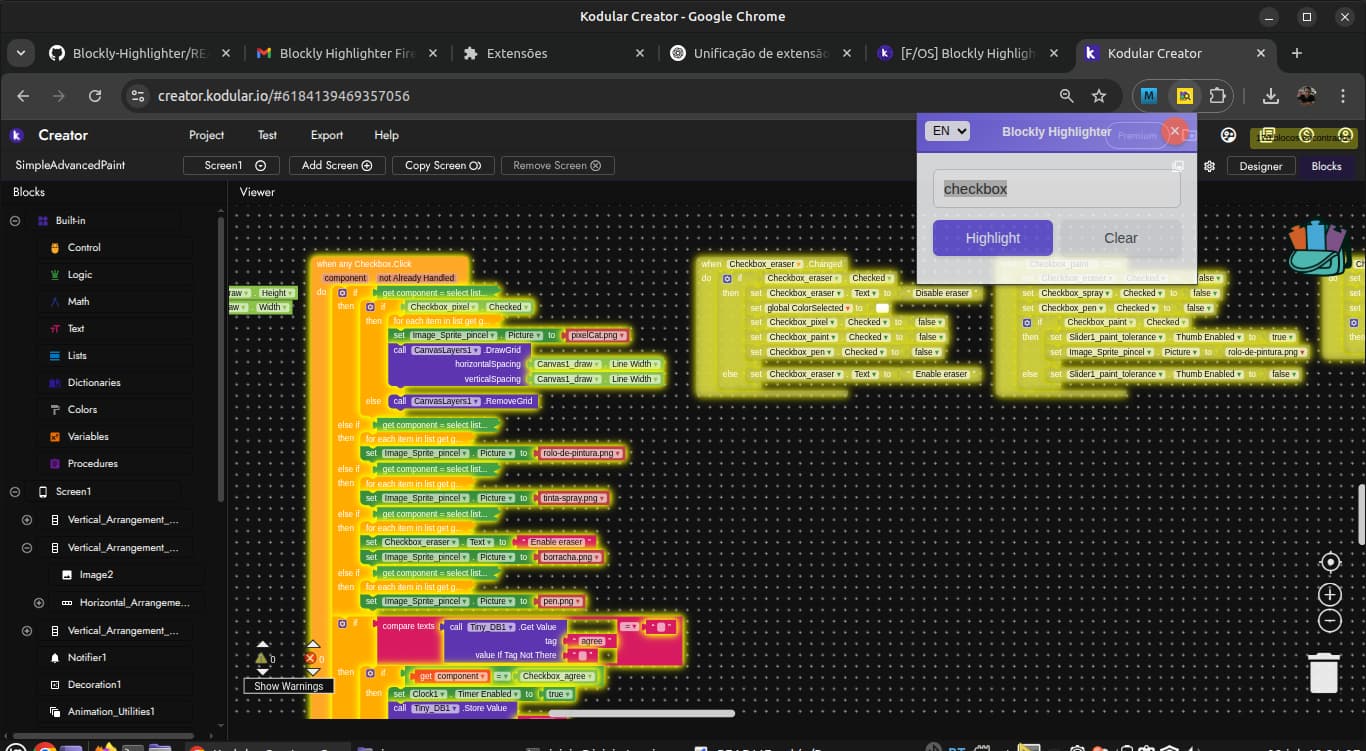Image resolution: width=1366 pixels, height=751 pixels.
Task: Open the Project menu
Action: click(206, 135)
